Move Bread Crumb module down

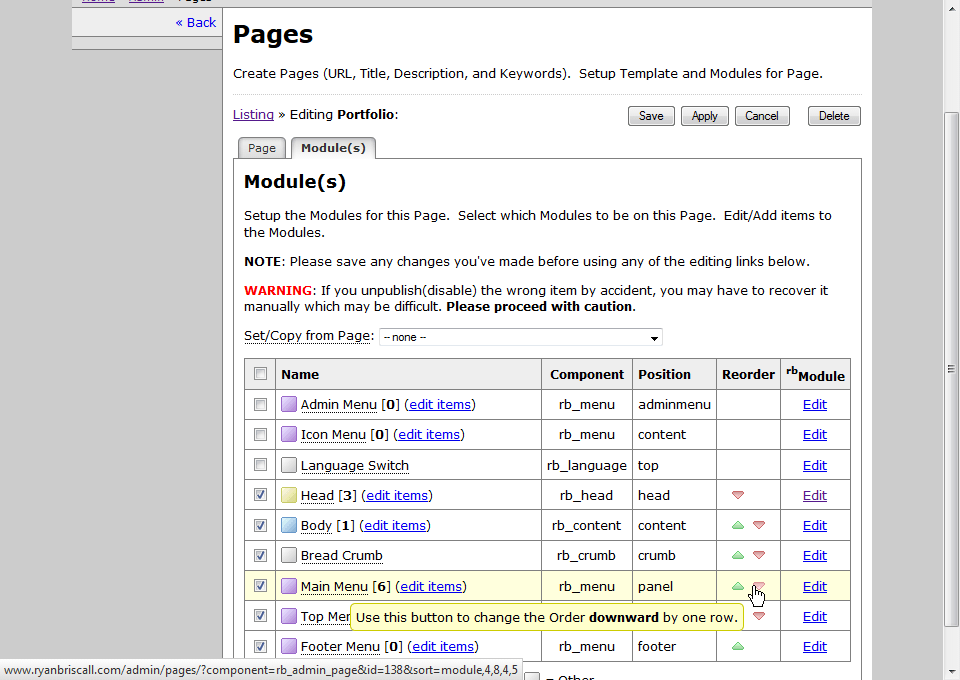pos(759,555)
